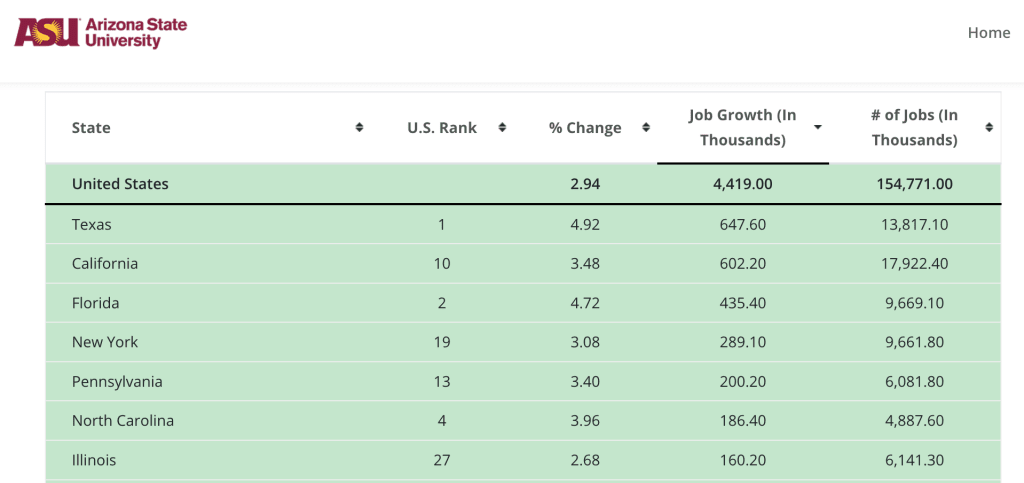Viewport: 1024px width, 483px height.
Task: Click the U.S. Rank column header
Action: tap(442, 128)
